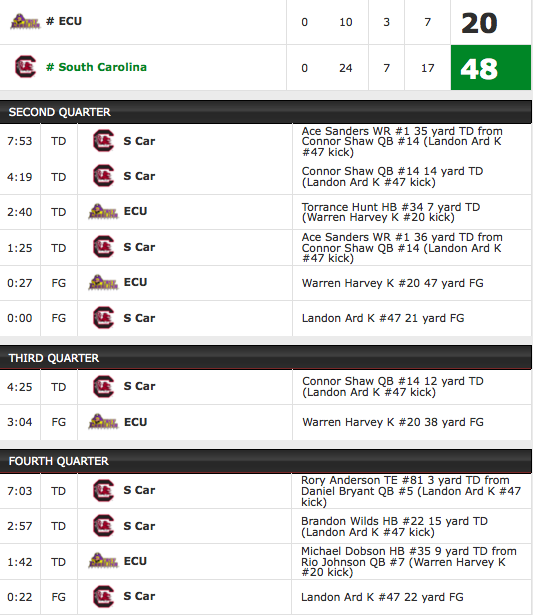Click the S Car logo on Rory Anderson touchdown row
Viewport: 533px width, 615px height.
tap(104, 491)
